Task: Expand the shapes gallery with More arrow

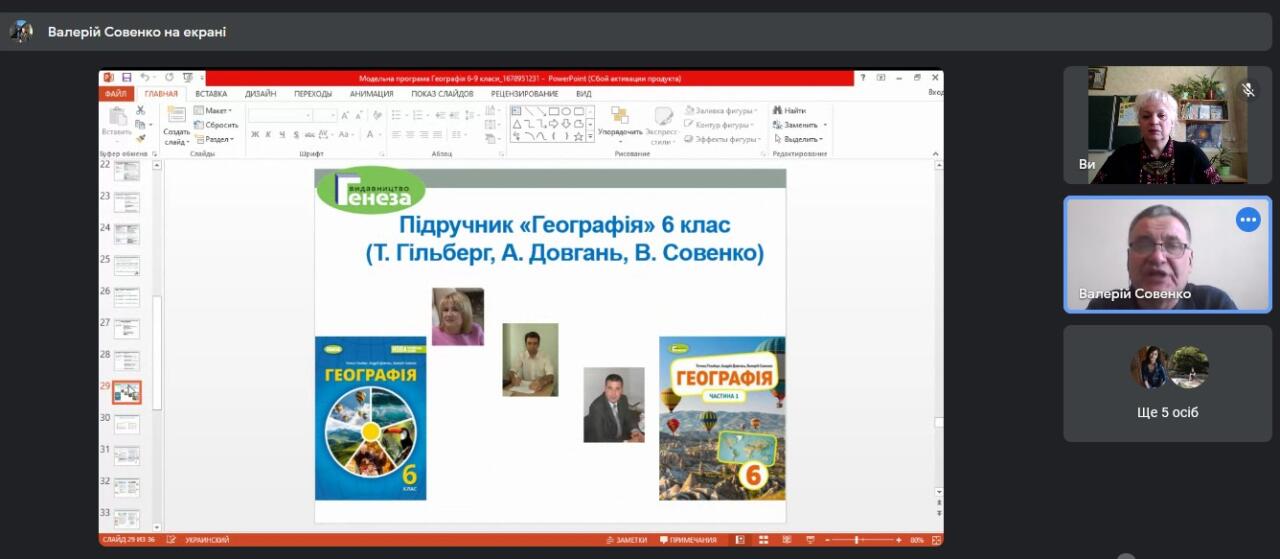Action: click(590, 136)
